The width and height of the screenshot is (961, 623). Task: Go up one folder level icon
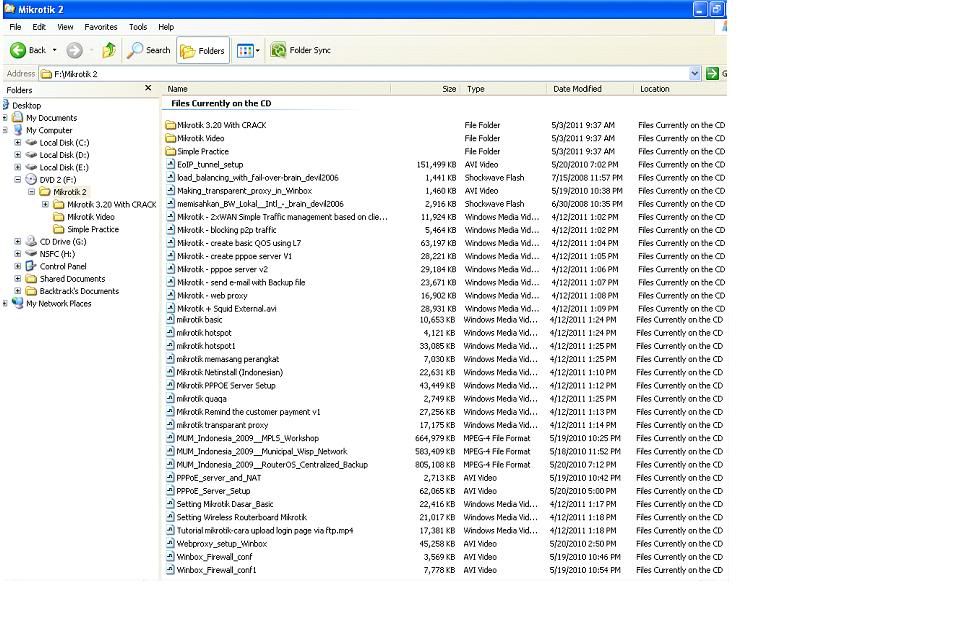tap(109, 50)
